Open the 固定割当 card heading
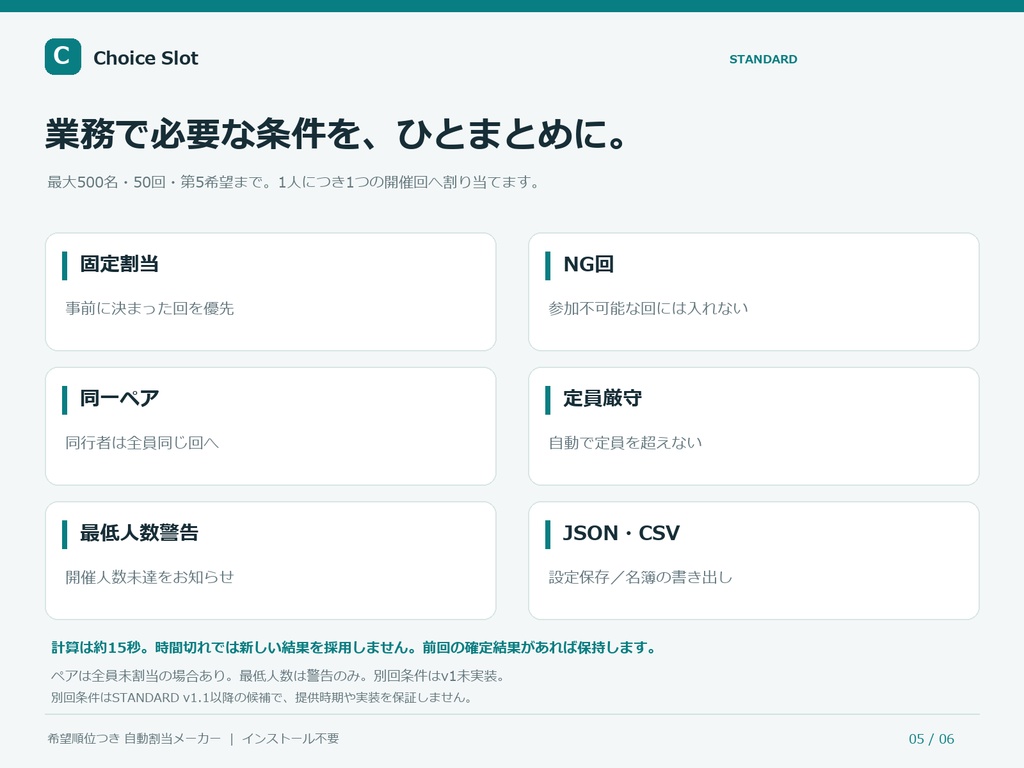This screenshot has height=768, width=1024. [119, 264]
